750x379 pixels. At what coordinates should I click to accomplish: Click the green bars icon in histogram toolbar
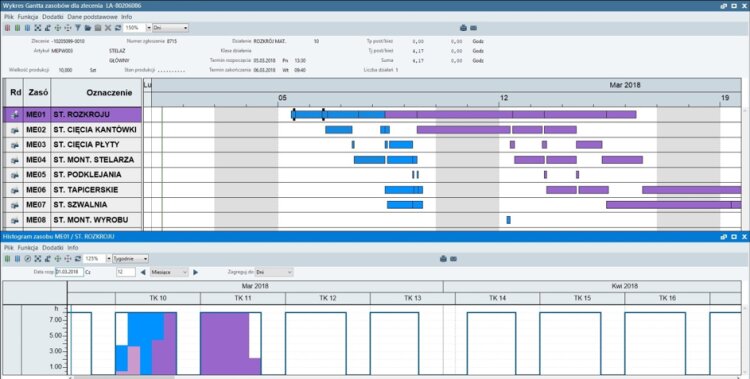click(7, 258)
